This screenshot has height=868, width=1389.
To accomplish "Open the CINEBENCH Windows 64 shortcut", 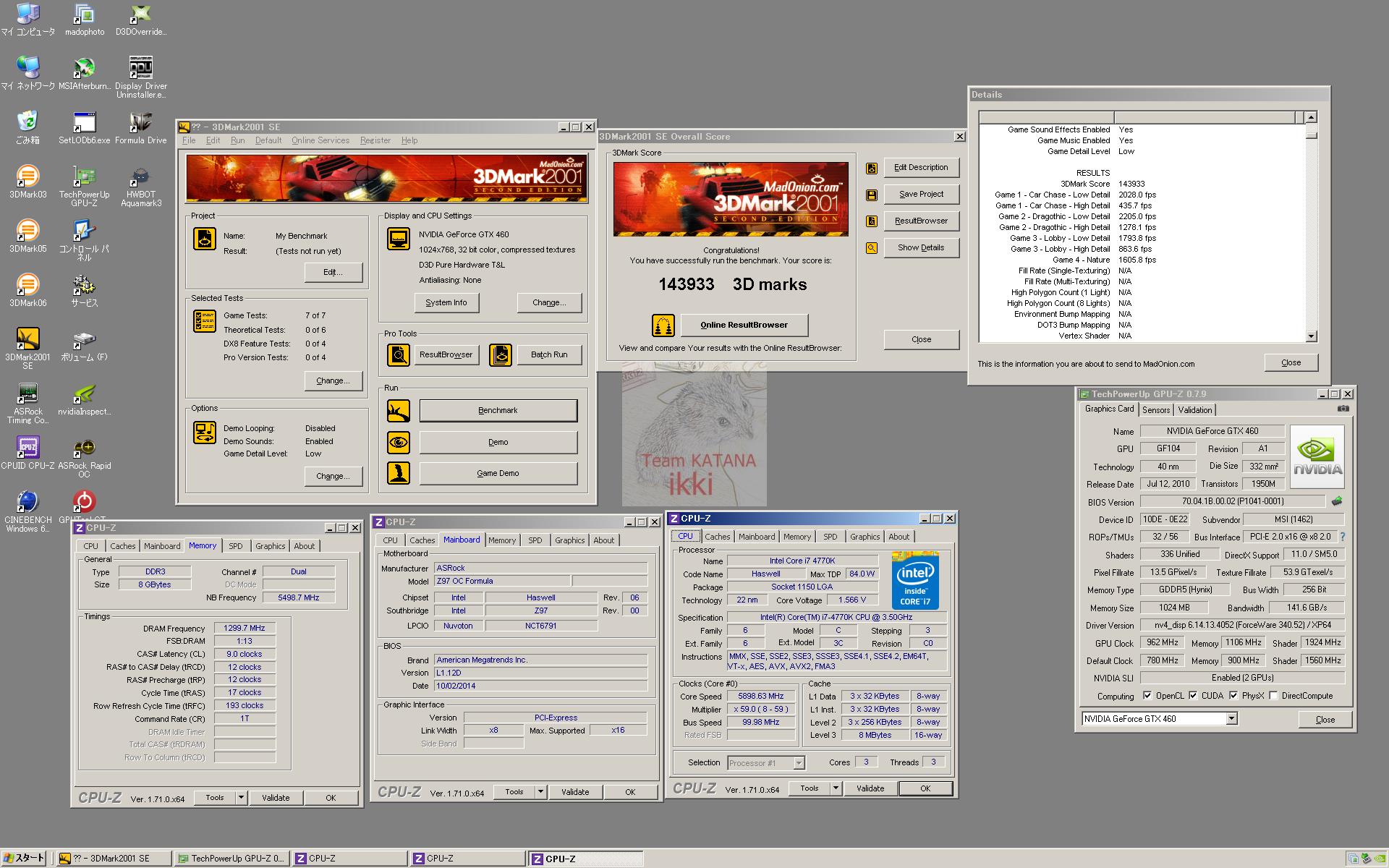I will 27,511.
